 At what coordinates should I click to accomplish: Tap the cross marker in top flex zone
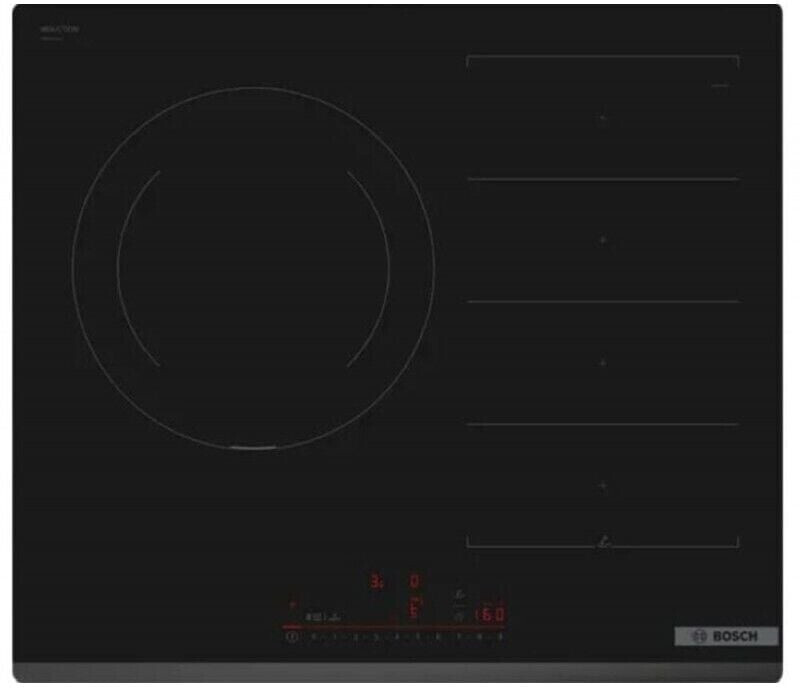[x=603, y=118]
